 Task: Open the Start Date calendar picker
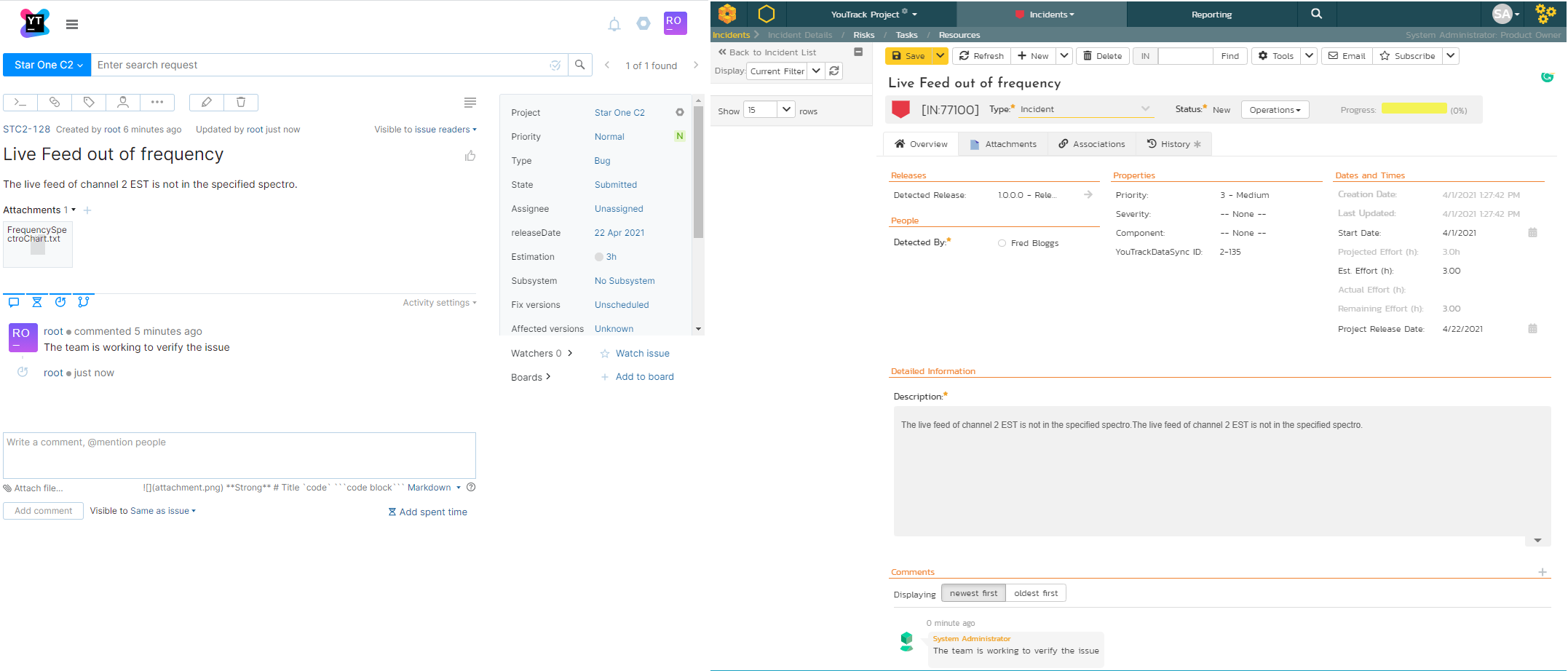pyautogui.click(x=1532, y=233)
